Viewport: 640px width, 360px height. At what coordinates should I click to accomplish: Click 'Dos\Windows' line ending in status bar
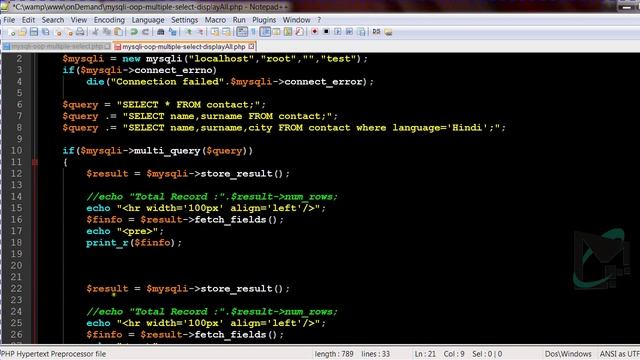[568, 354]
